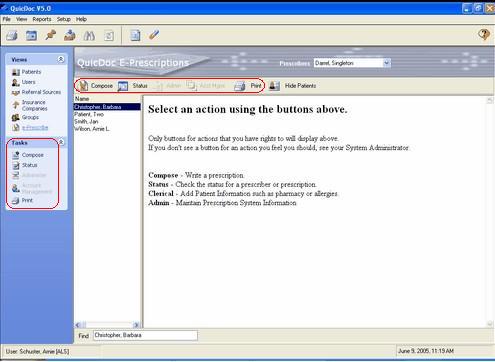Open Insurance Companies in the Views panel
This screenshot has height=362, width=495.
(30, 105)
